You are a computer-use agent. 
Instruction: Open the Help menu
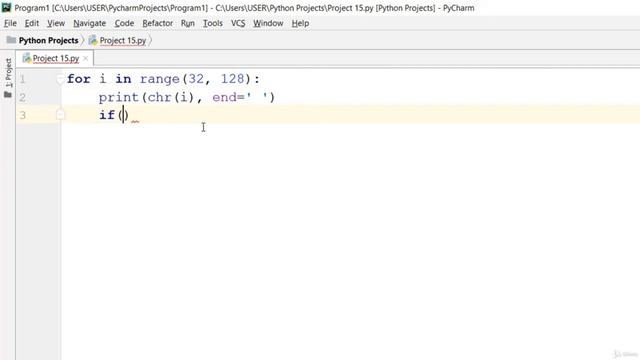click(300, 23)
